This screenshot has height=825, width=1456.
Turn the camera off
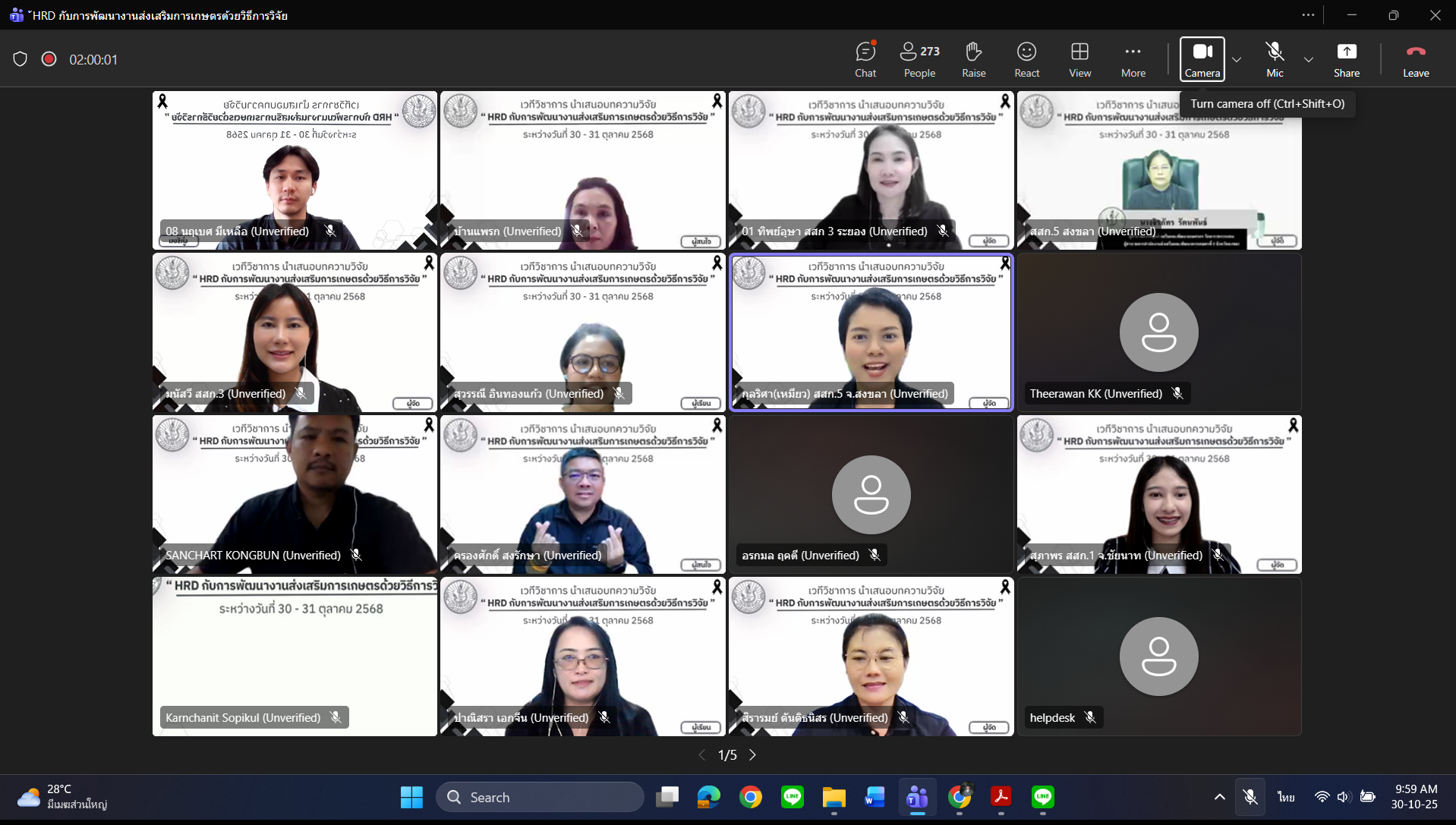pos(1202,59)
